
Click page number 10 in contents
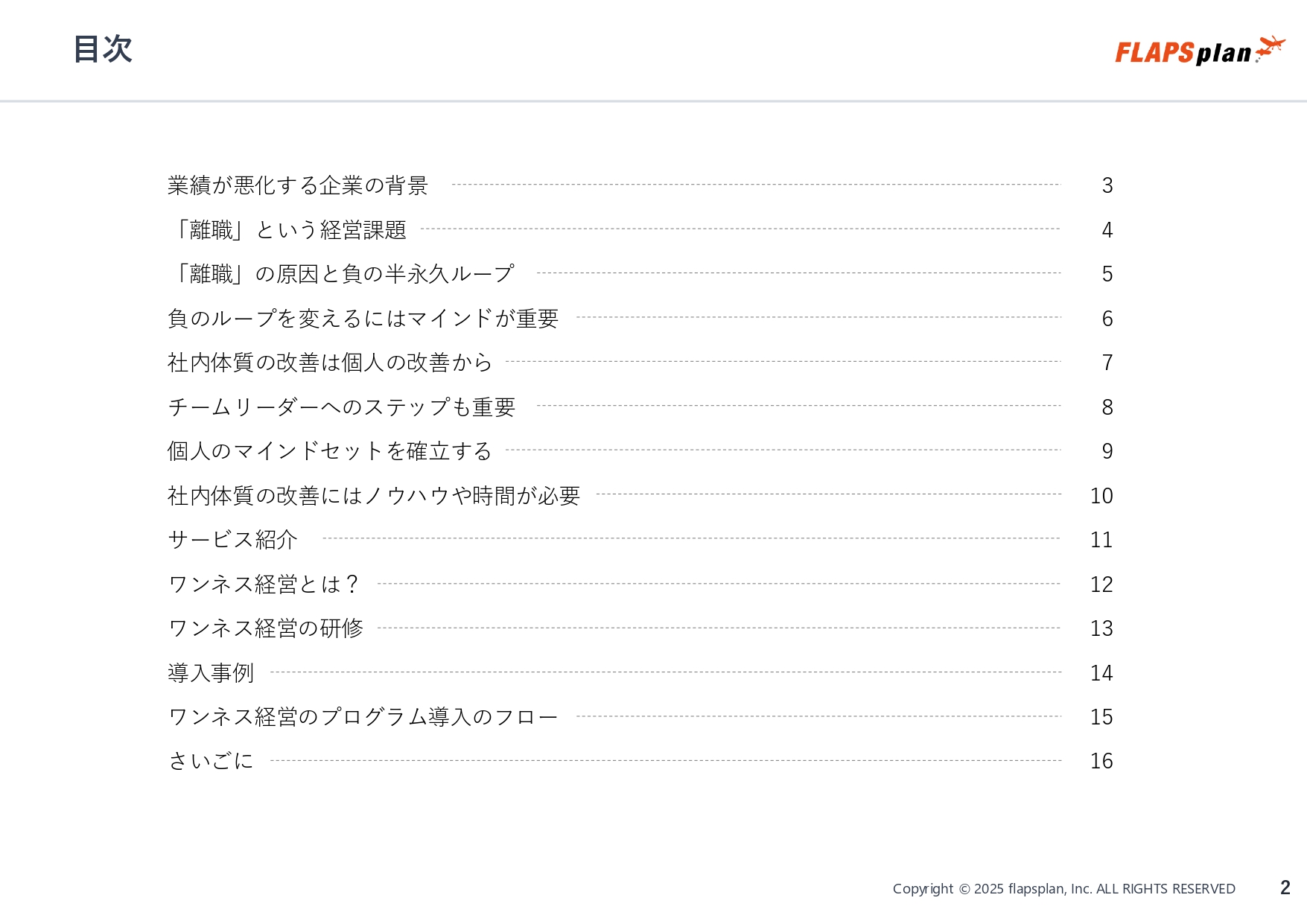click(x=1101, y=496)
